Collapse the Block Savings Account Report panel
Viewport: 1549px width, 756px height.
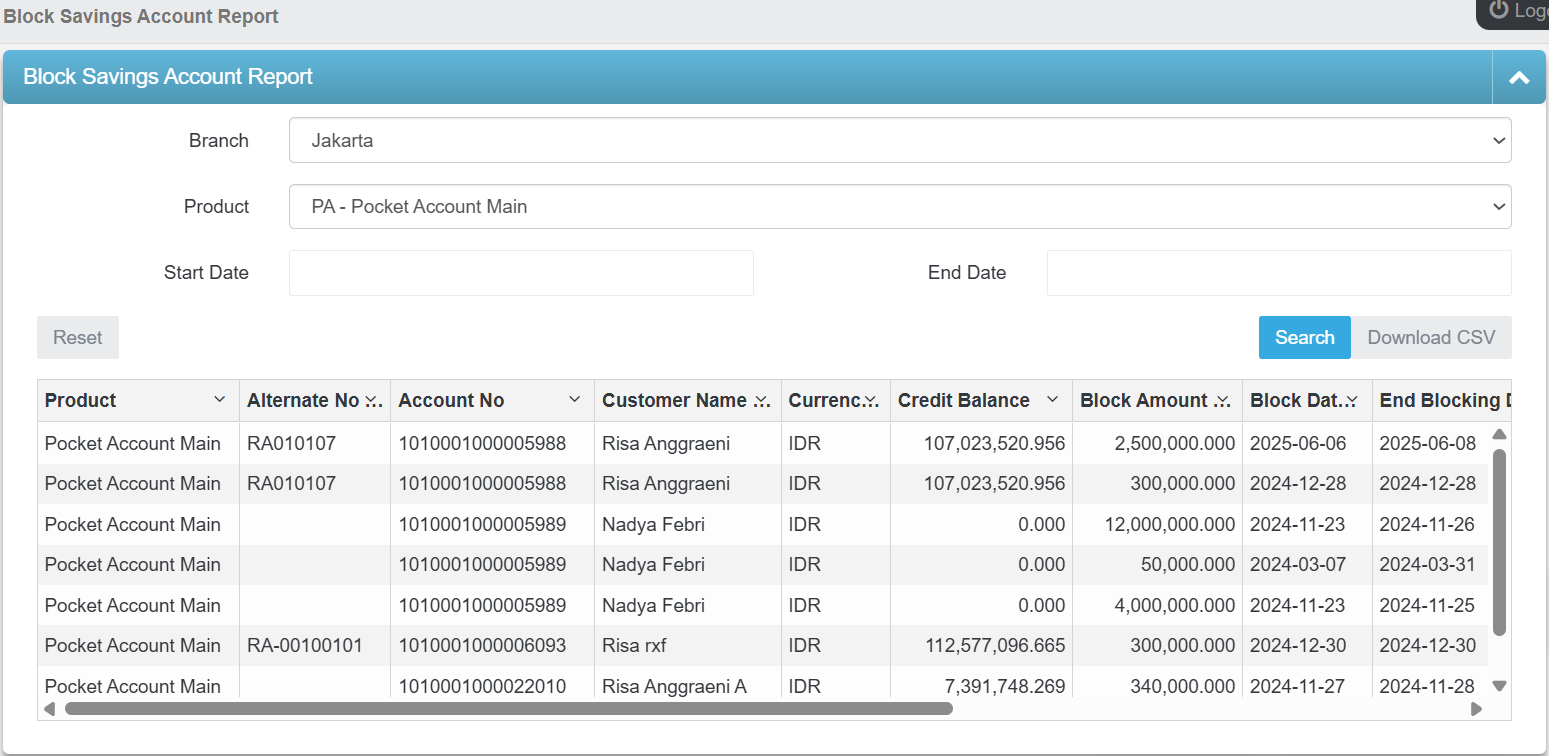(x=1519, y=77)
